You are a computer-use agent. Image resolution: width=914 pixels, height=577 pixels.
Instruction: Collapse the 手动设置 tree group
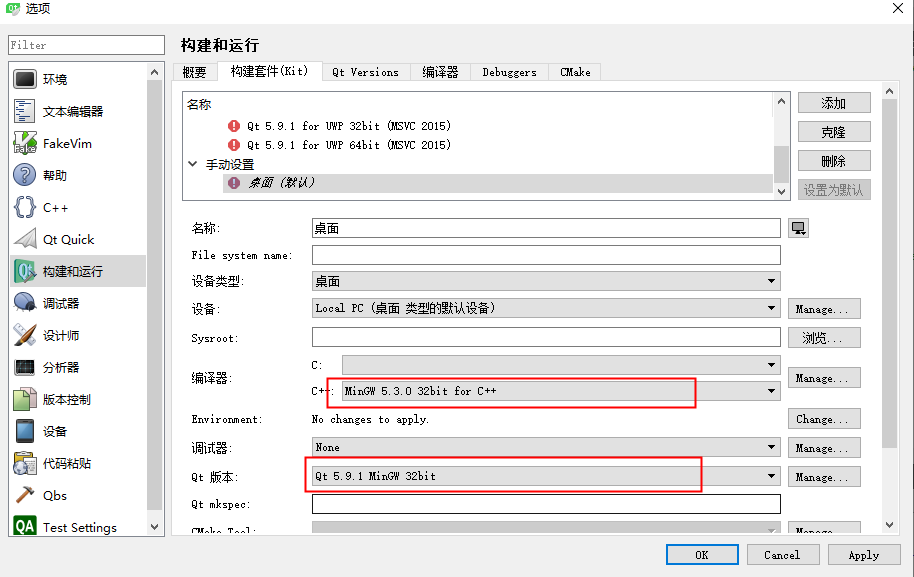[193, 164]
